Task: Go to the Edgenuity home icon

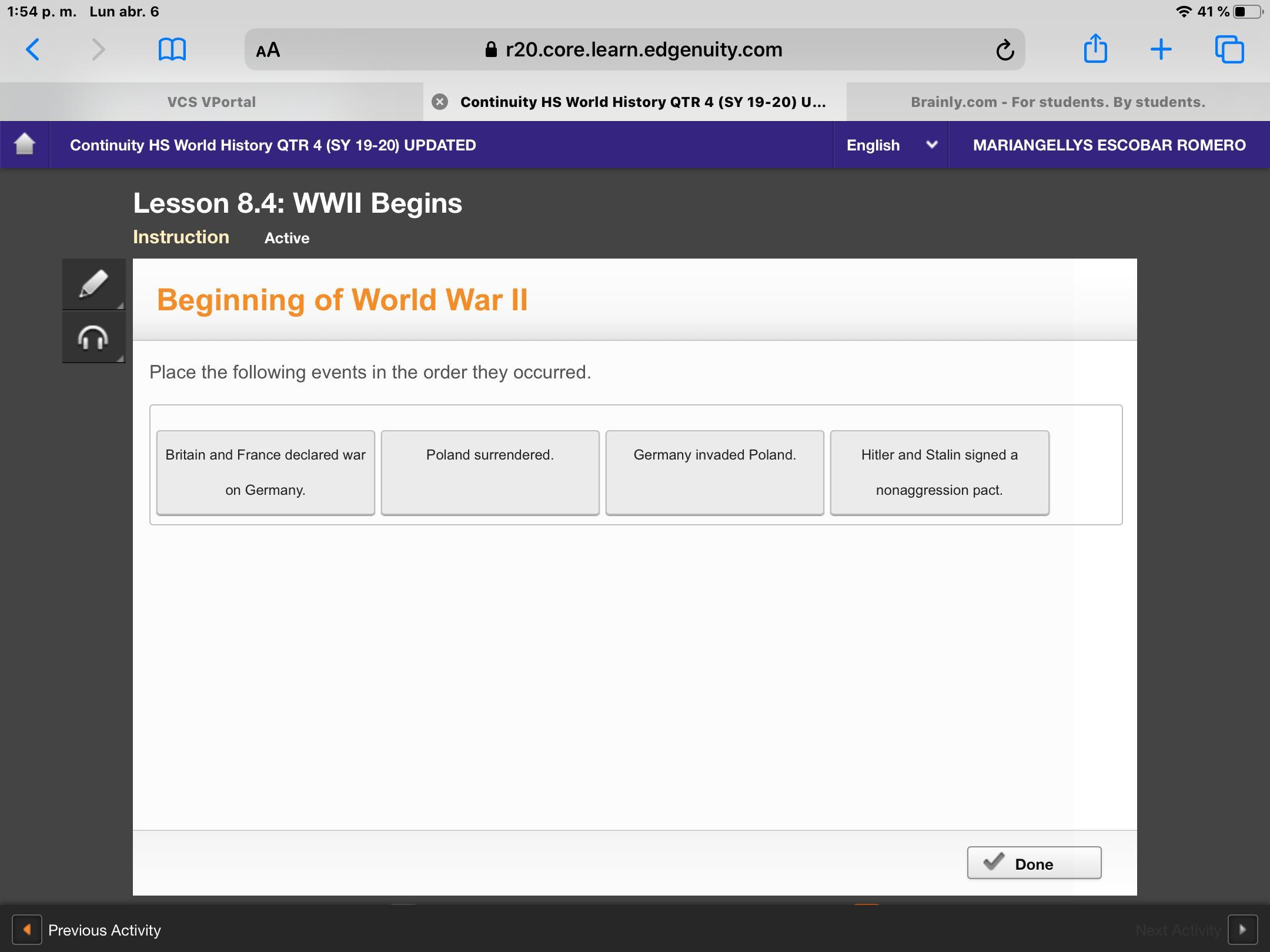Action: 25,145
